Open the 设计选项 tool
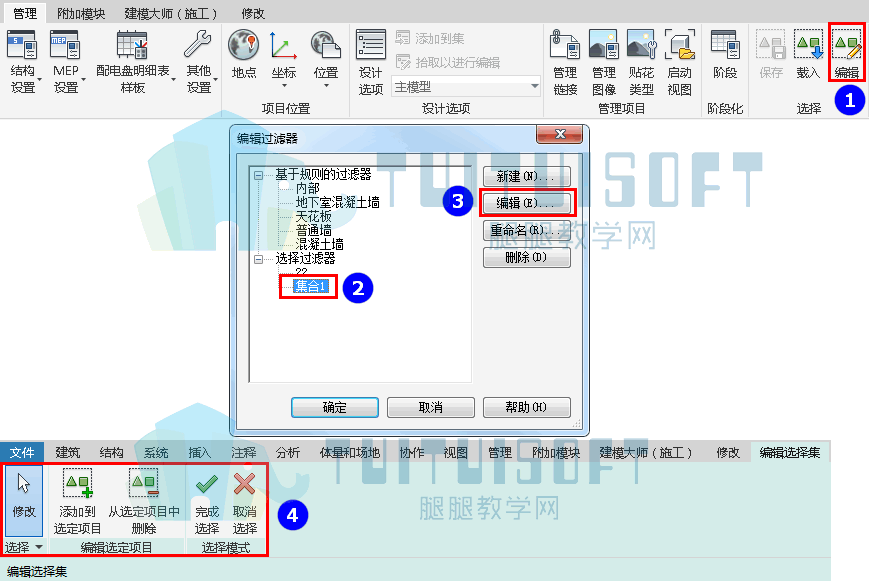The image size is (869, 581). 371,62
